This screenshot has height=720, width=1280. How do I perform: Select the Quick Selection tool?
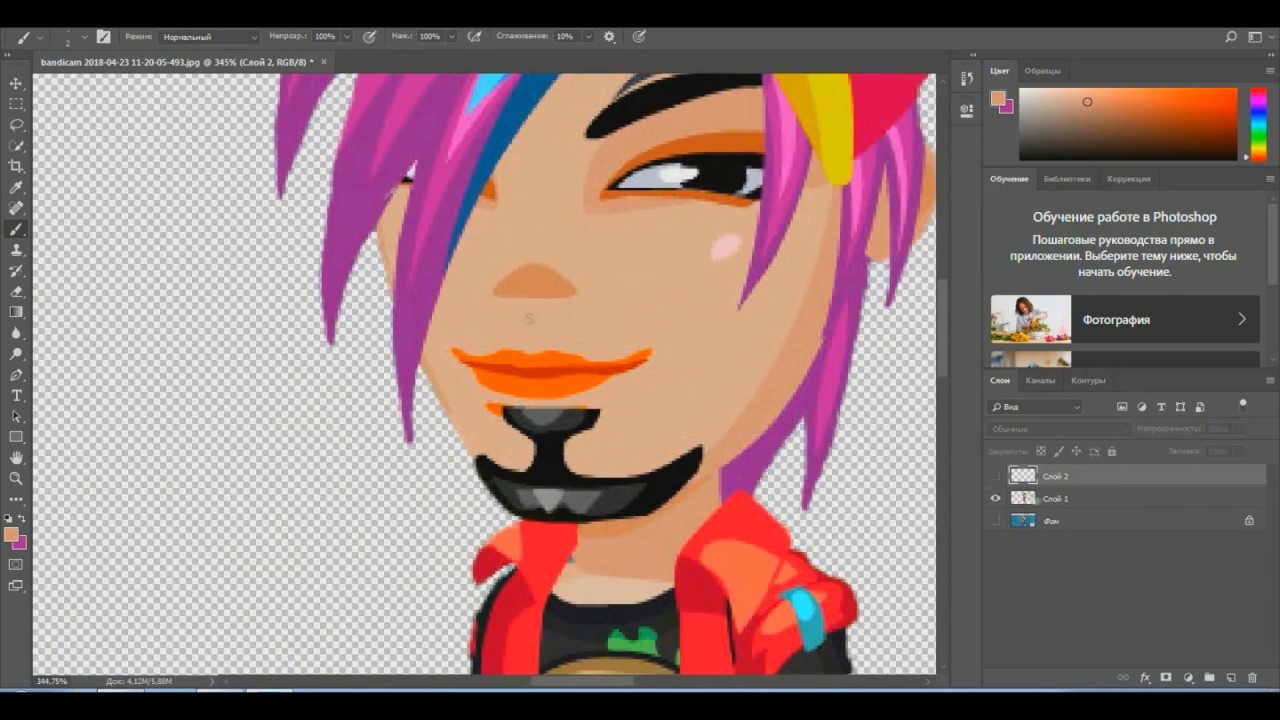coord(16,146)
